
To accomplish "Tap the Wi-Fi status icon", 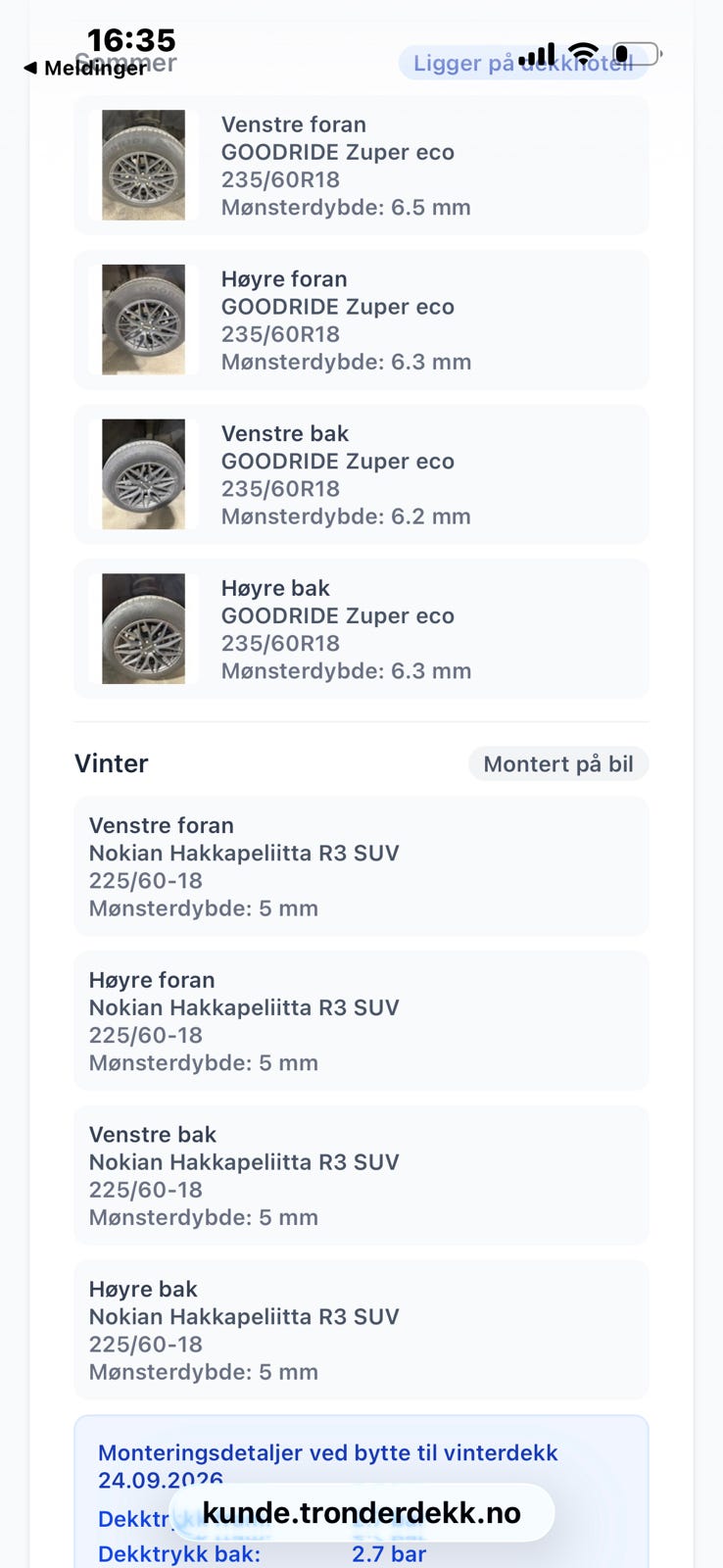I will pos(584,53).
